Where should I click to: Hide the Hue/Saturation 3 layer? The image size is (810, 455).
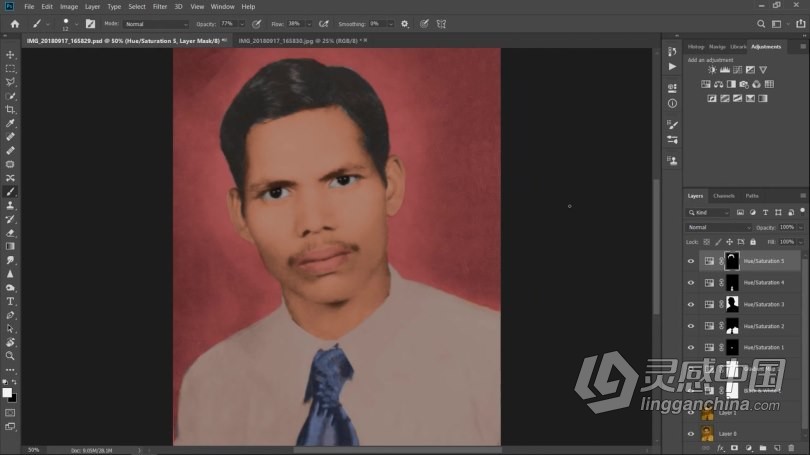point(691,305)
